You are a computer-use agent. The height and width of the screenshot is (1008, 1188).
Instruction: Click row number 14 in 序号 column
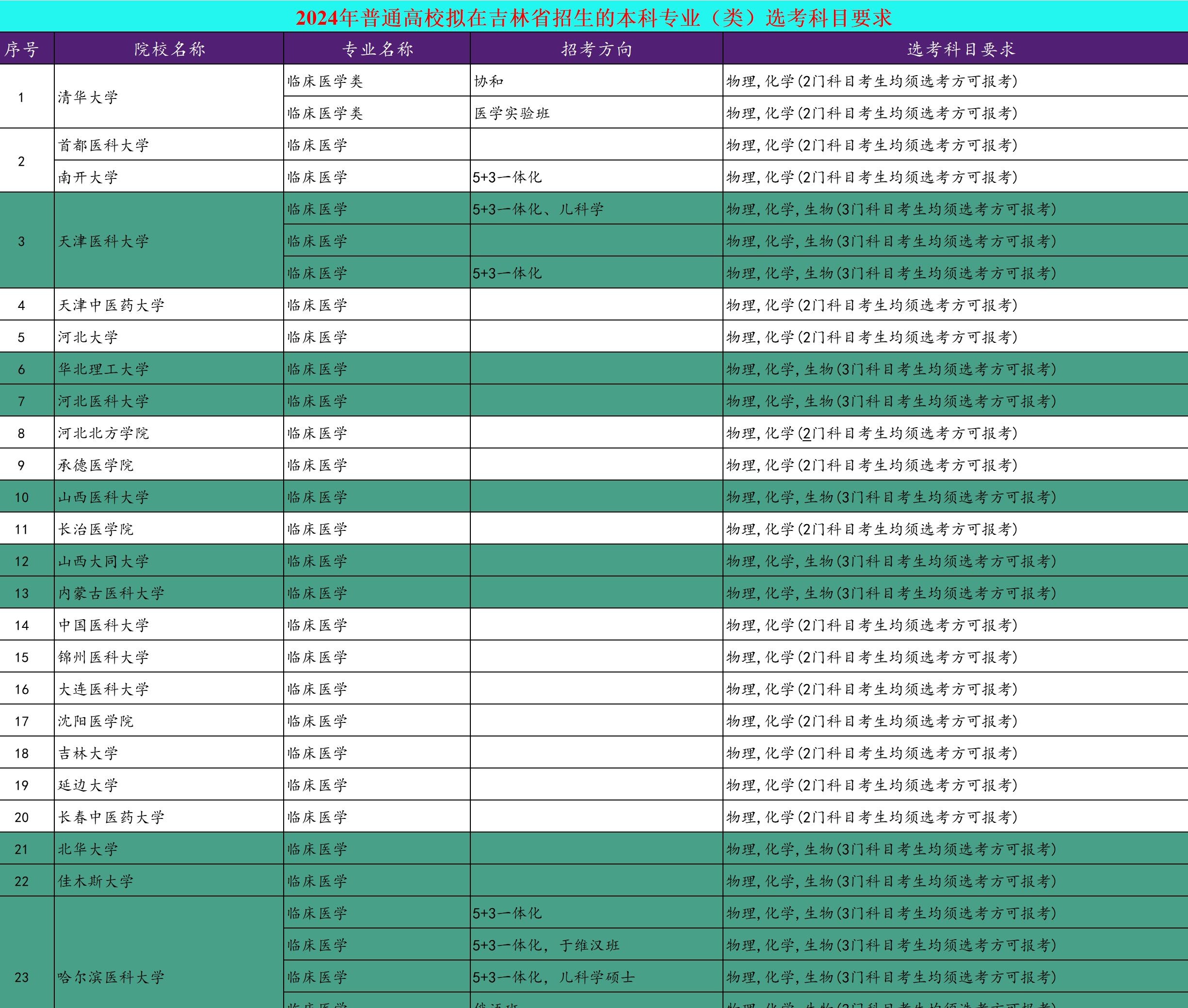coord(27,624)
